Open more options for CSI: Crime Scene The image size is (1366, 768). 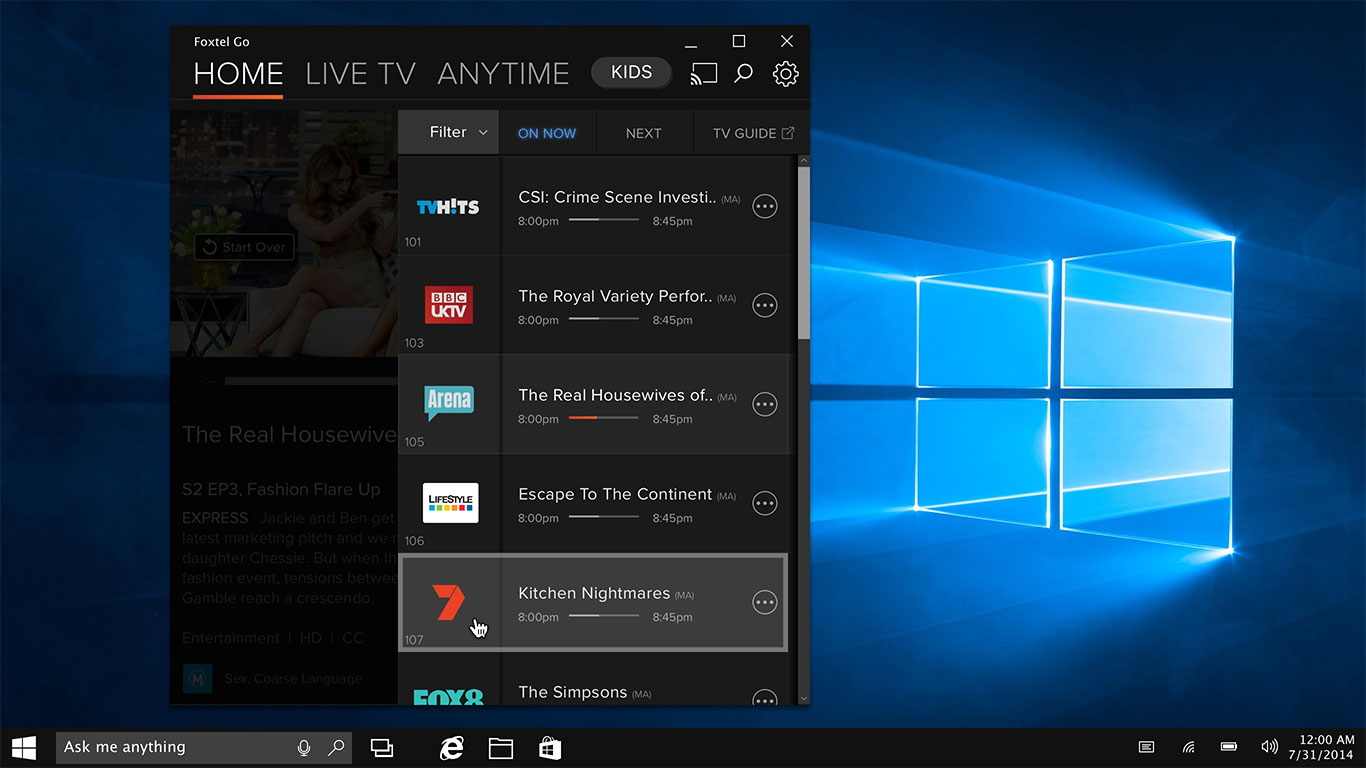[765, 206]
